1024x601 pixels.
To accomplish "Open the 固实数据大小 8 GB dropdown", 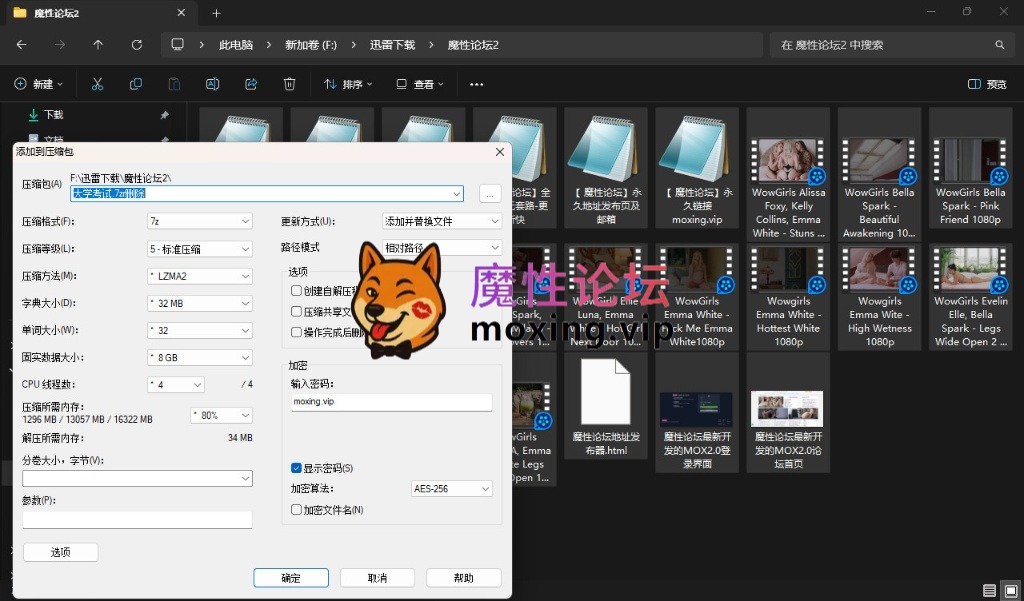I will click(200, 358).
